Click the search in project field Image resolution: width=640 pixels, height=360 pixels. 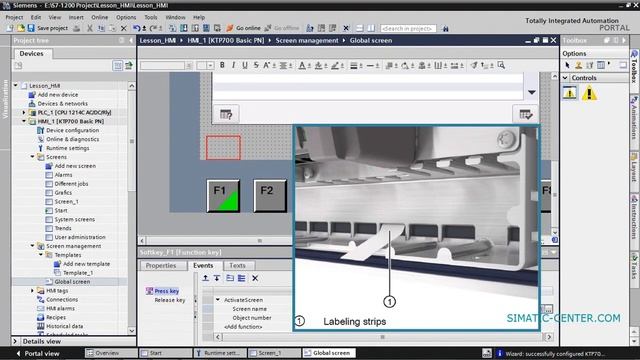click(408, 28)
